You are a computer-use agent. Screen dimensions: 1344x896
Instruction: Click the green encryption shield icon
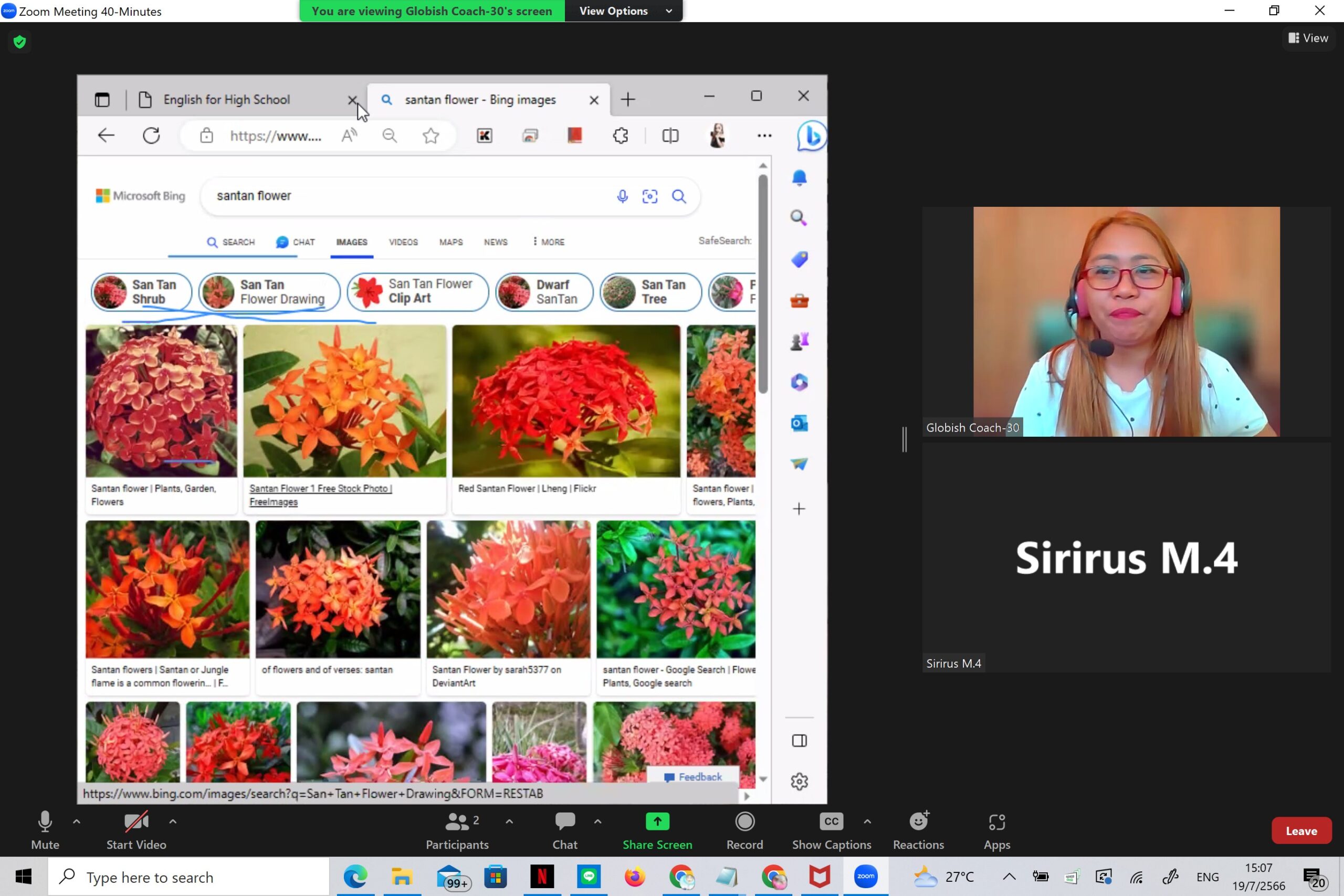tap(20, 41)
